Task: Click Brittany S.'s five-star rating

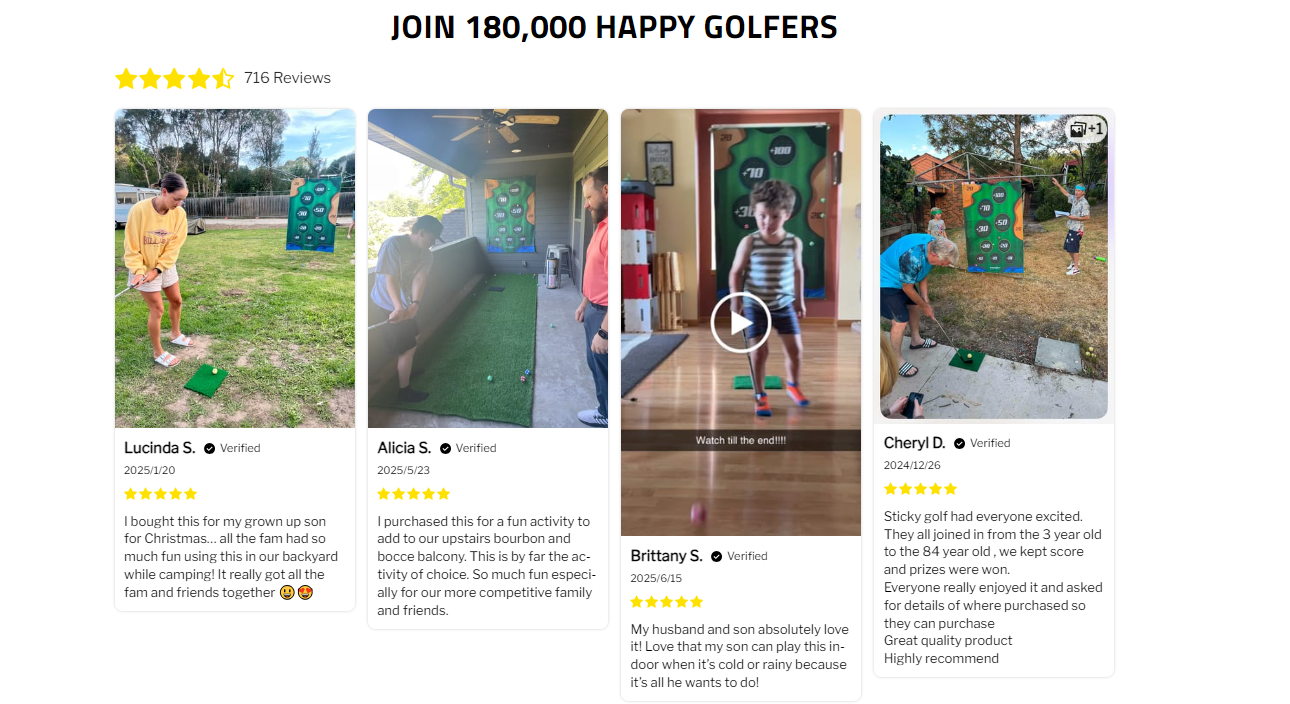Action: [x=667, y=602]
